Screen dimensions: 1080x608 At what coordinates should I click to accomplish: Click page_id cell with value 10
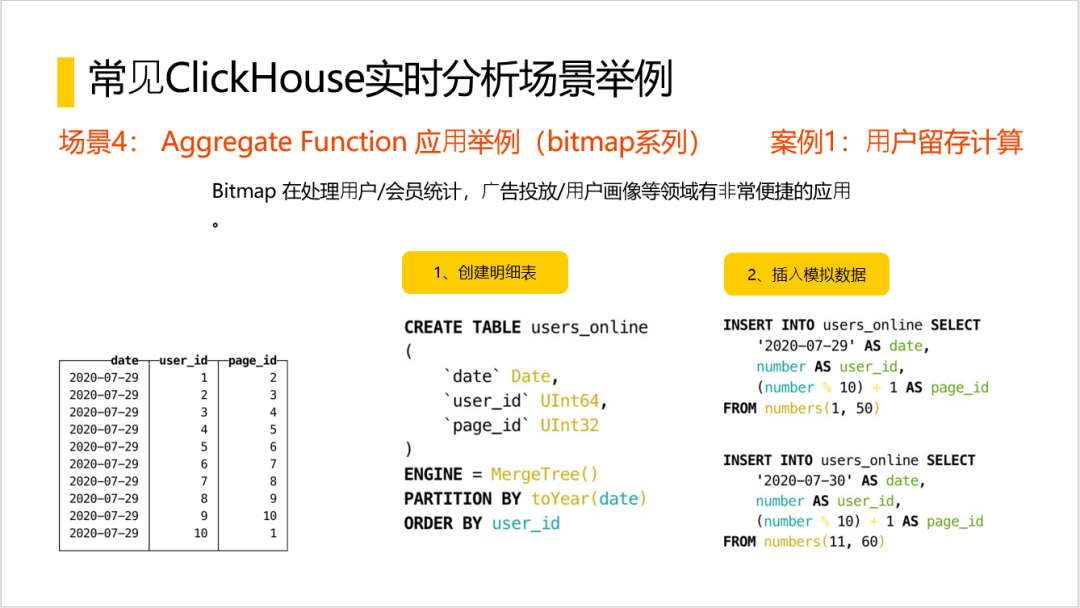(269, 516)
